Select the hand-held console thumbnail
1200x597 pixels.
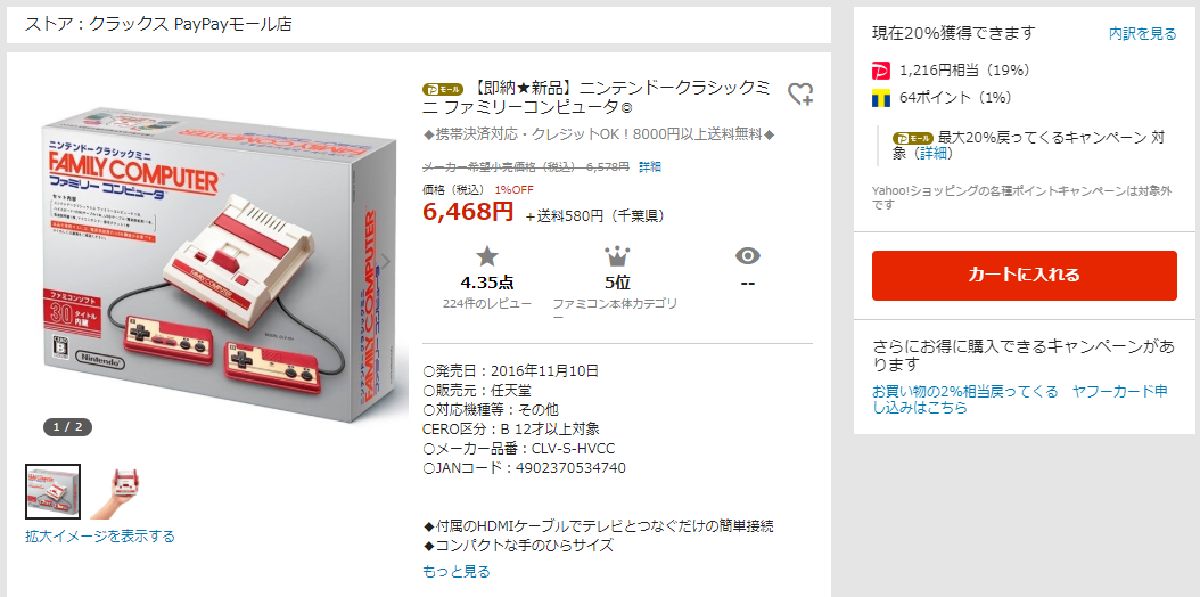116,492
